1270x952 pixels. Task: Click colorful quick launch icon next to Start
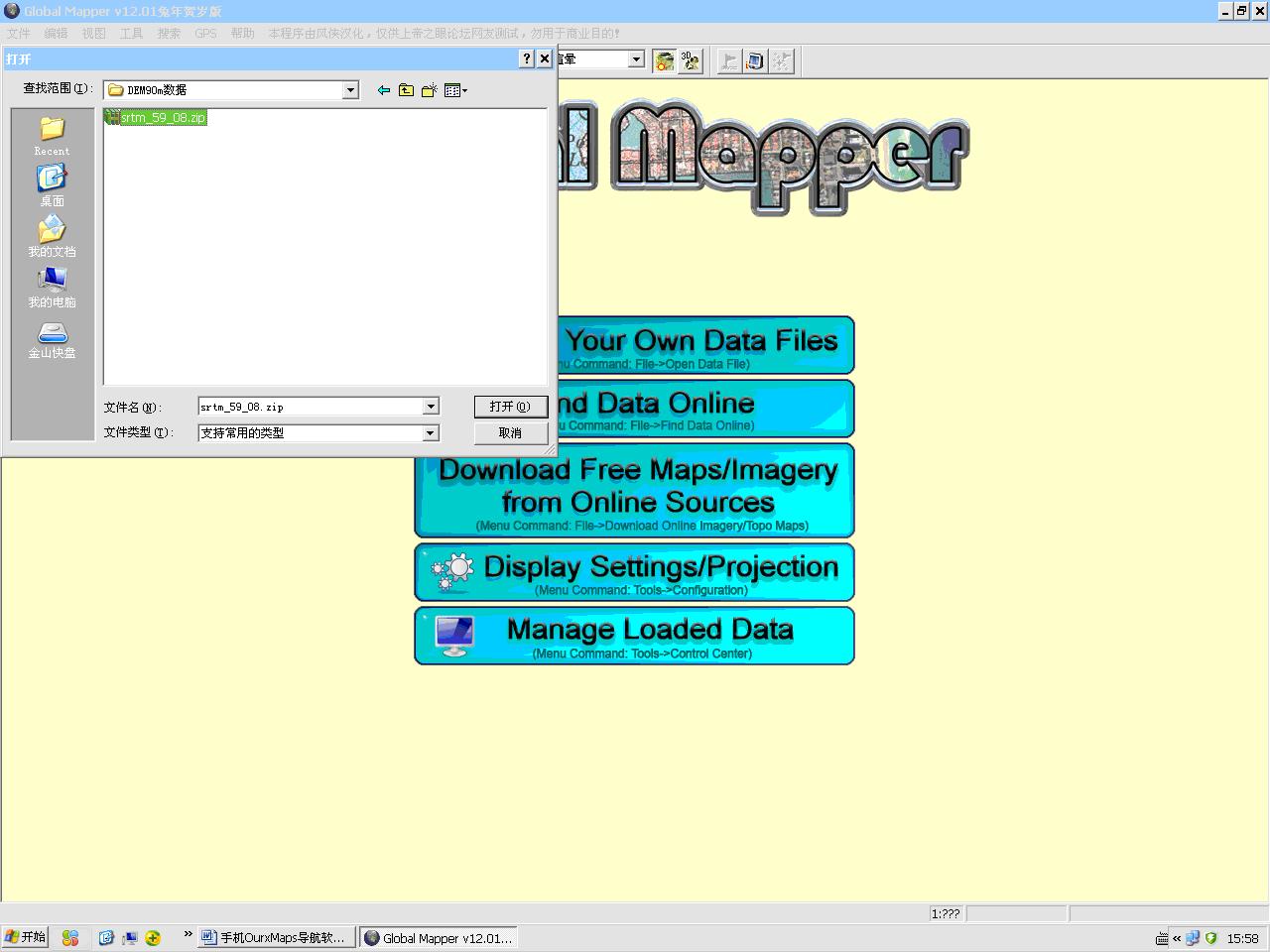click(70, 937)
